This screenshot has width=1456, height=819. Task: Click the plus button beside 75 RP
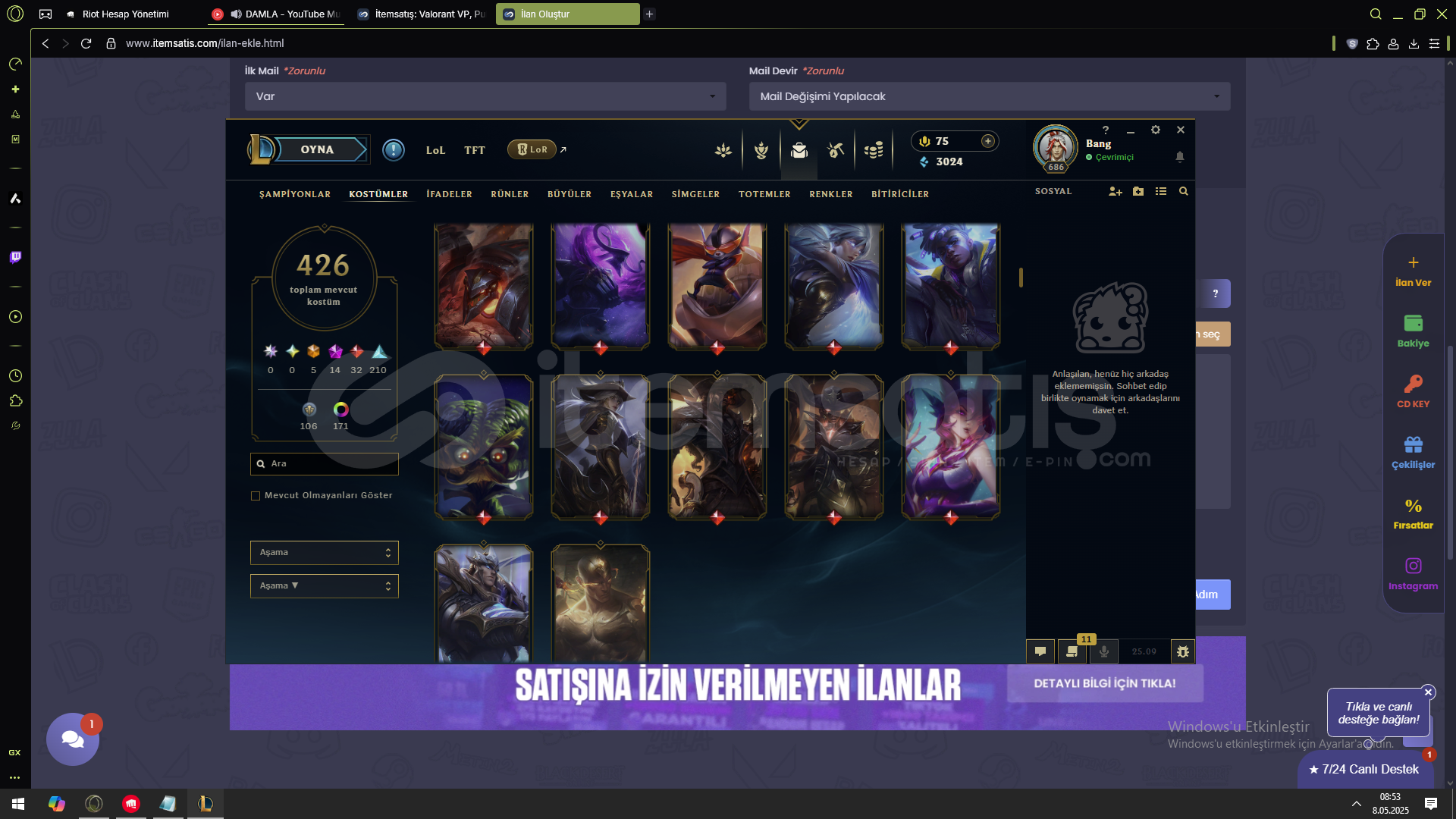point(987,141)
